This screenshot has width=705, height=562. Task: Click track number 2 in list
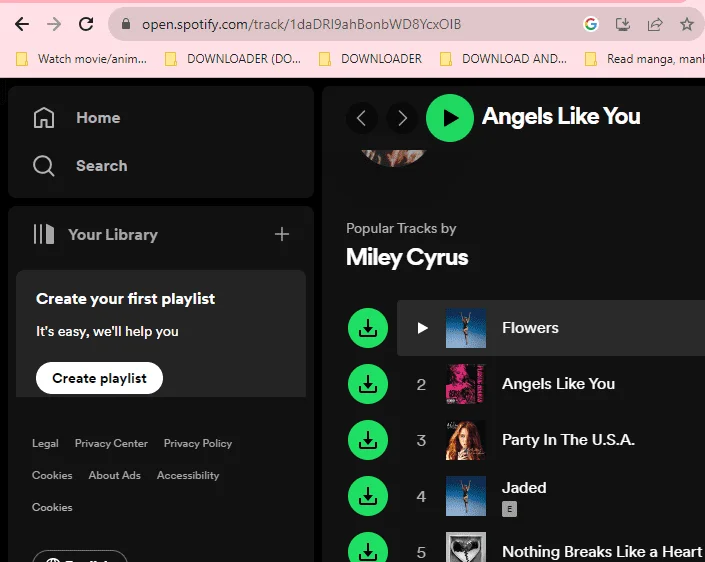pyautogui.click(x=421, y=384)
